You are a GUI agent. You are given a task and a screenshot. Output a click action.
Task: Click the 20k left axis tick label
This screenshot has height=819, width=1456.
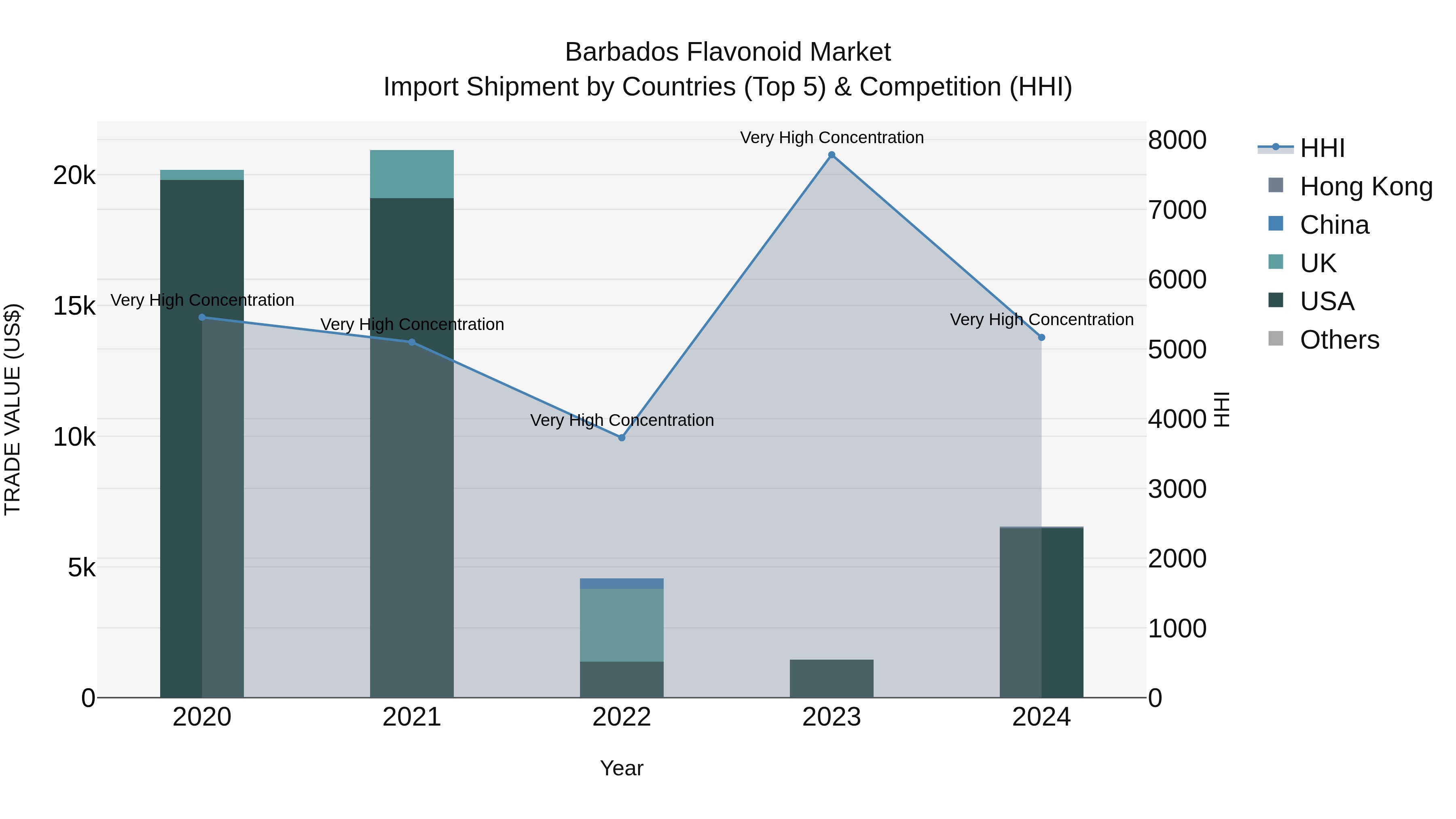[74, 175]
